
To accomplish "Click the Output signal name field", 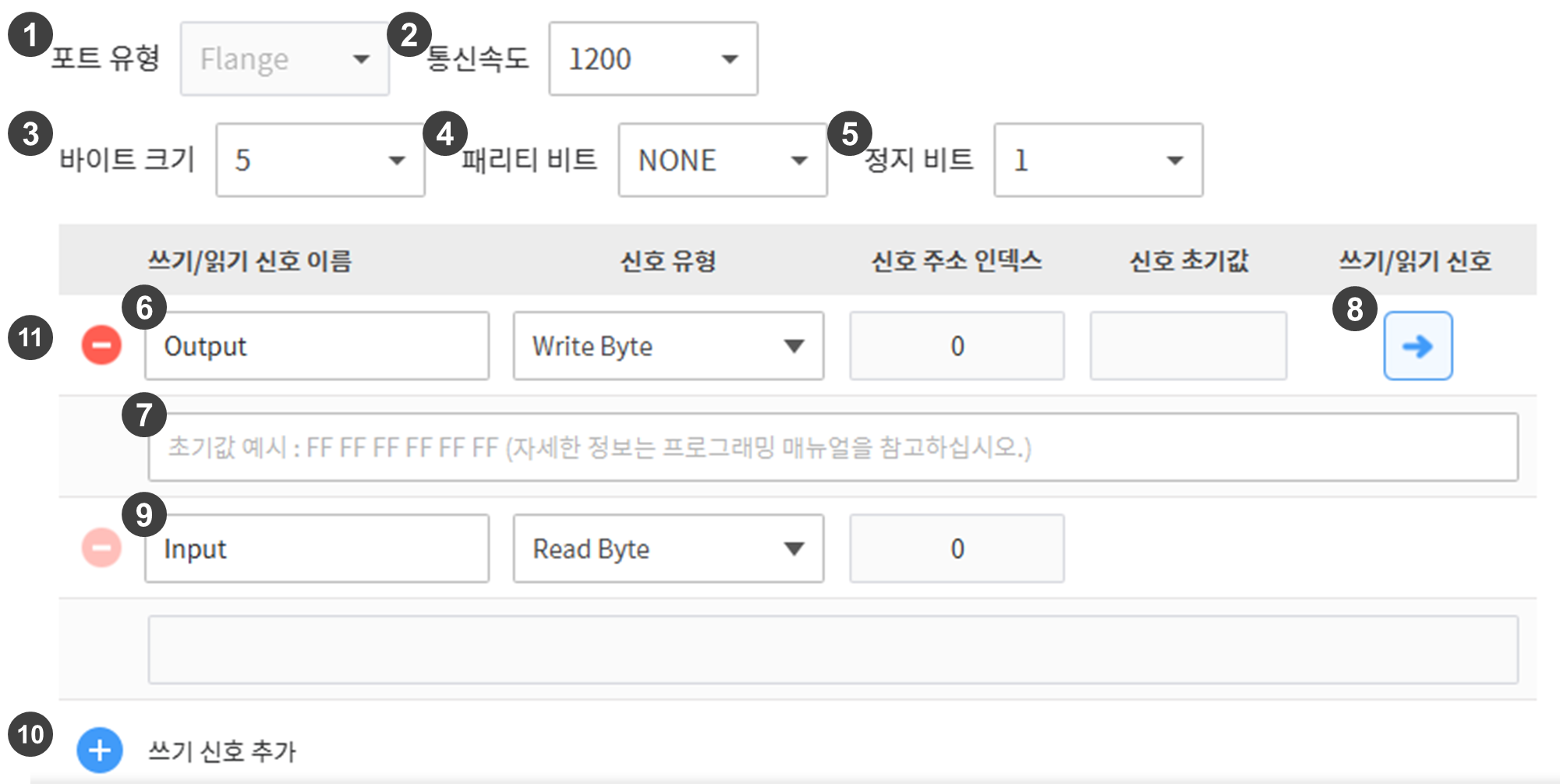I will click(x=317, y=346).
